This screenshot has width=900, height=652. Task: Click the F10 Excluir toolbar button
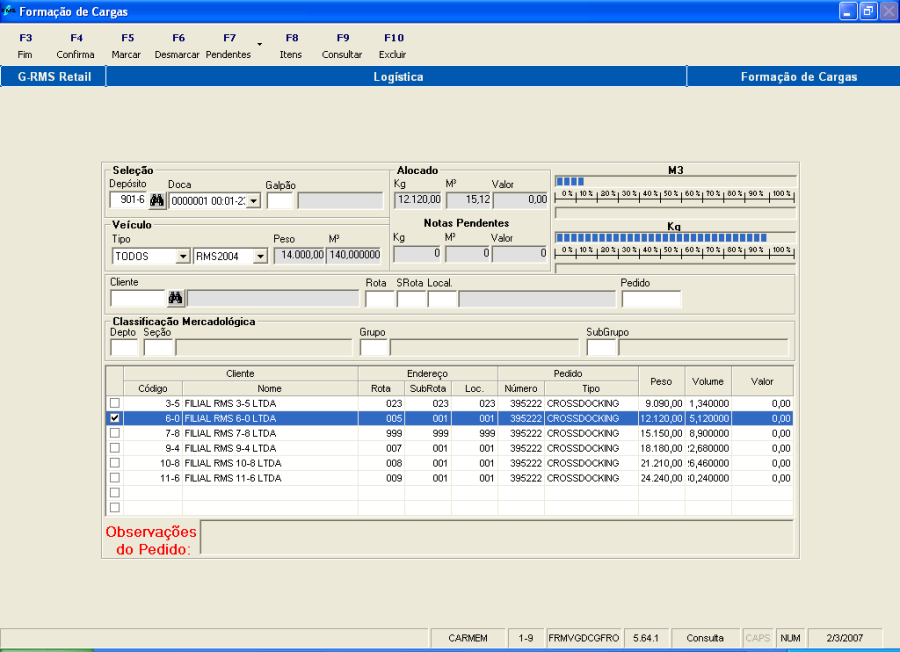393,46
